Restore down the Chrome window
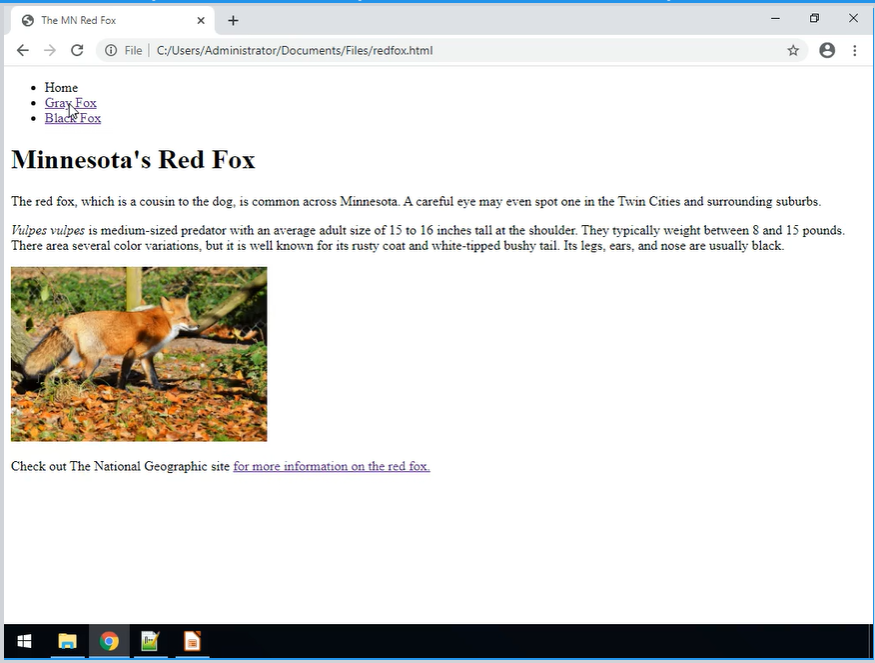This screenshot has height=663, width=875. click(814, 18)
